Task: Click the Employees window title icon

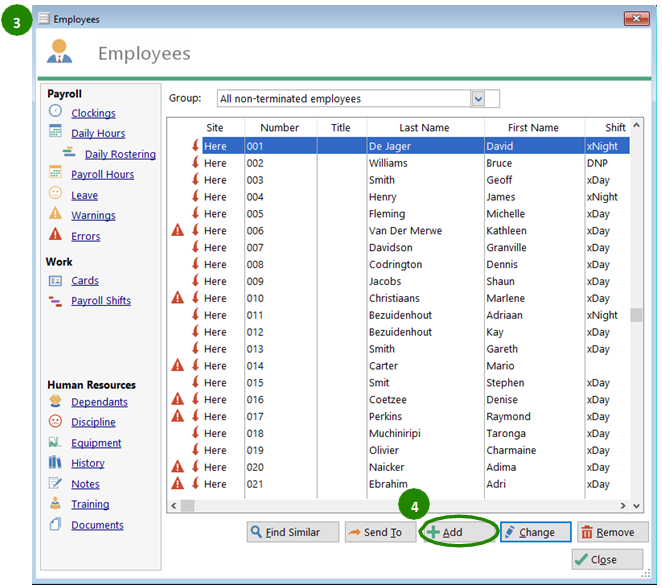Action: 44,18
